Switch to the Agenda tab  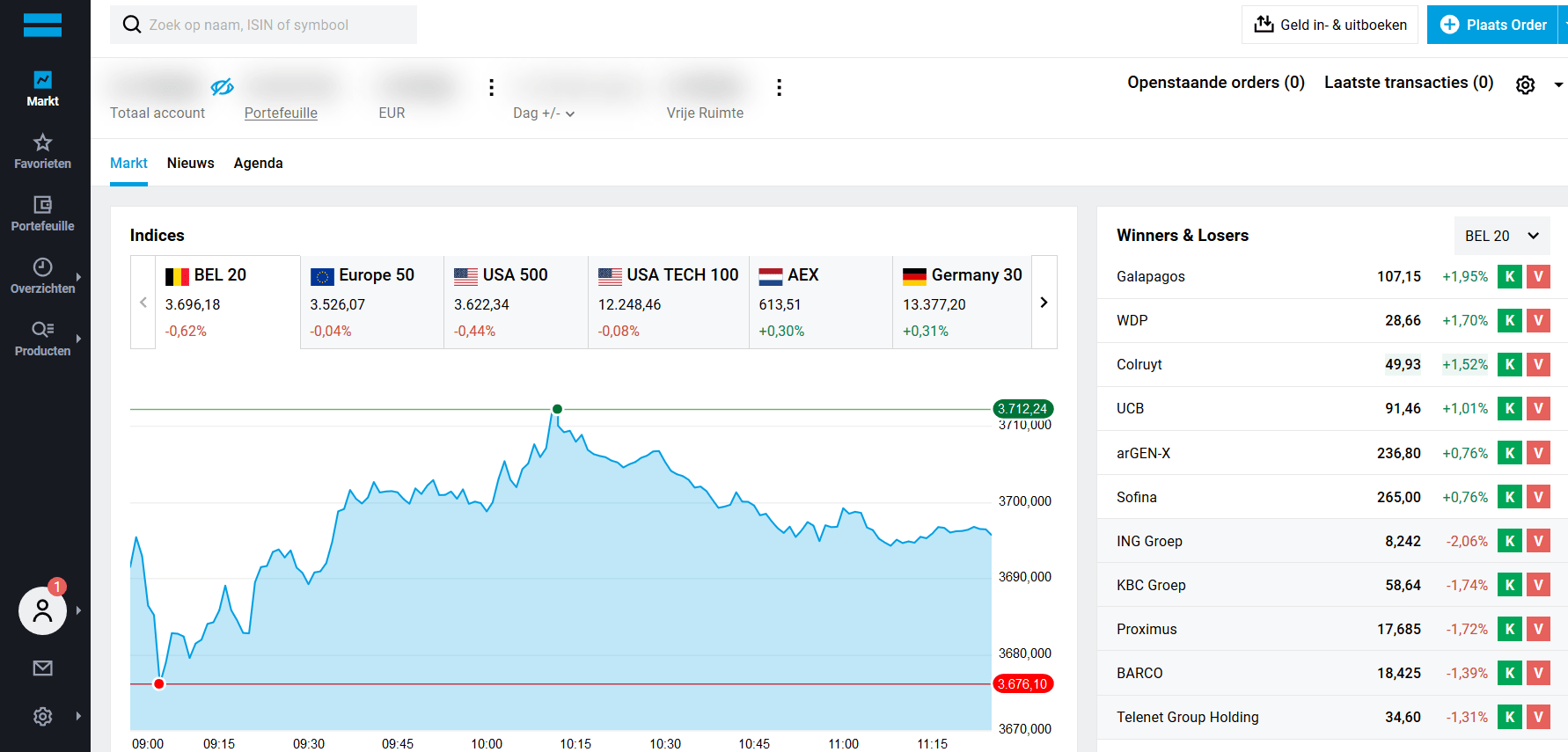(258, 164)
